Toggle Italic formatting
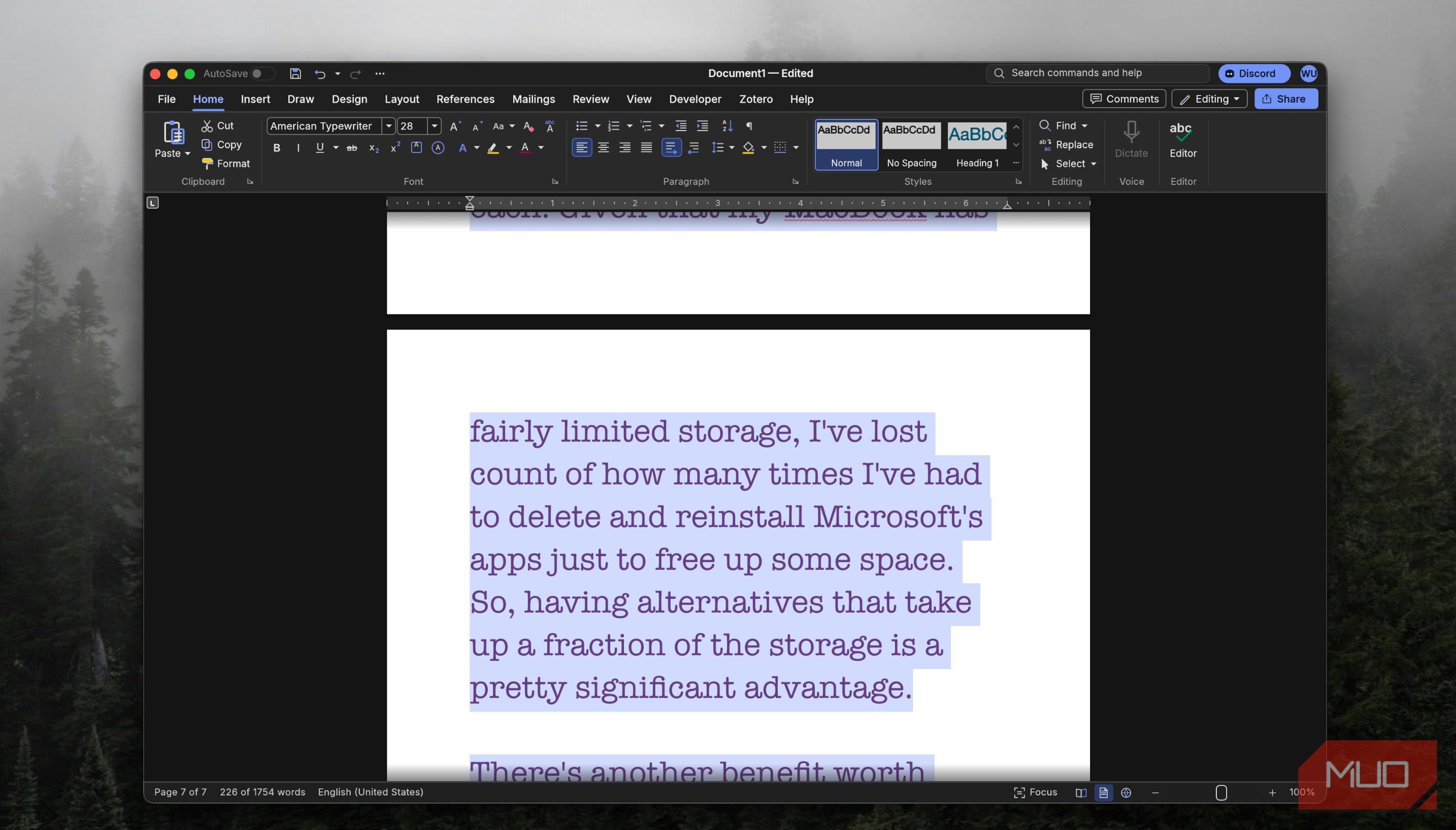The height and width of the screenshot is (830, 1456). (x=298, y=148)
